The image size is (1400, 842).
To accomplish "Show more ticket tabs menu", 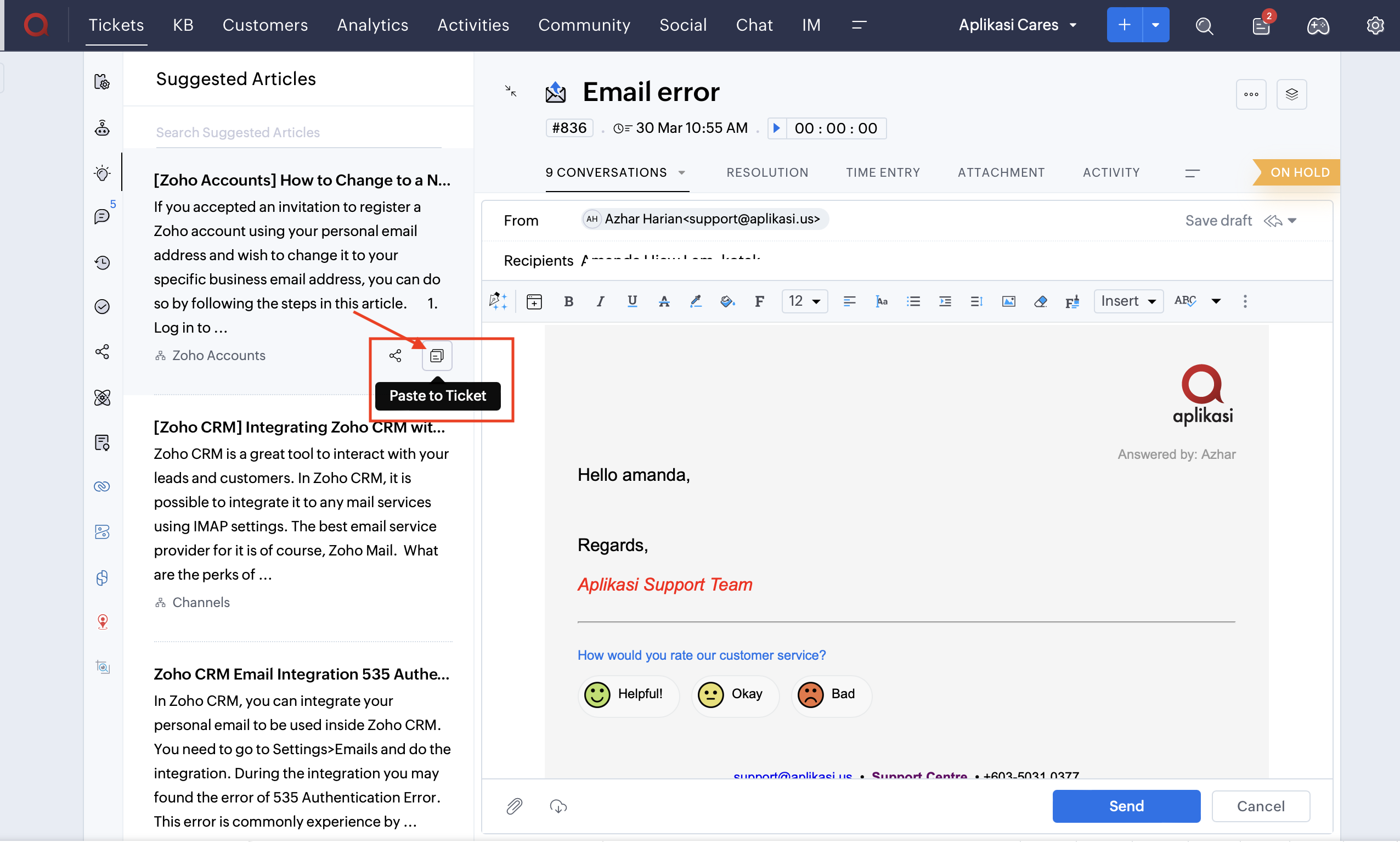I will tap(1193, 173).
